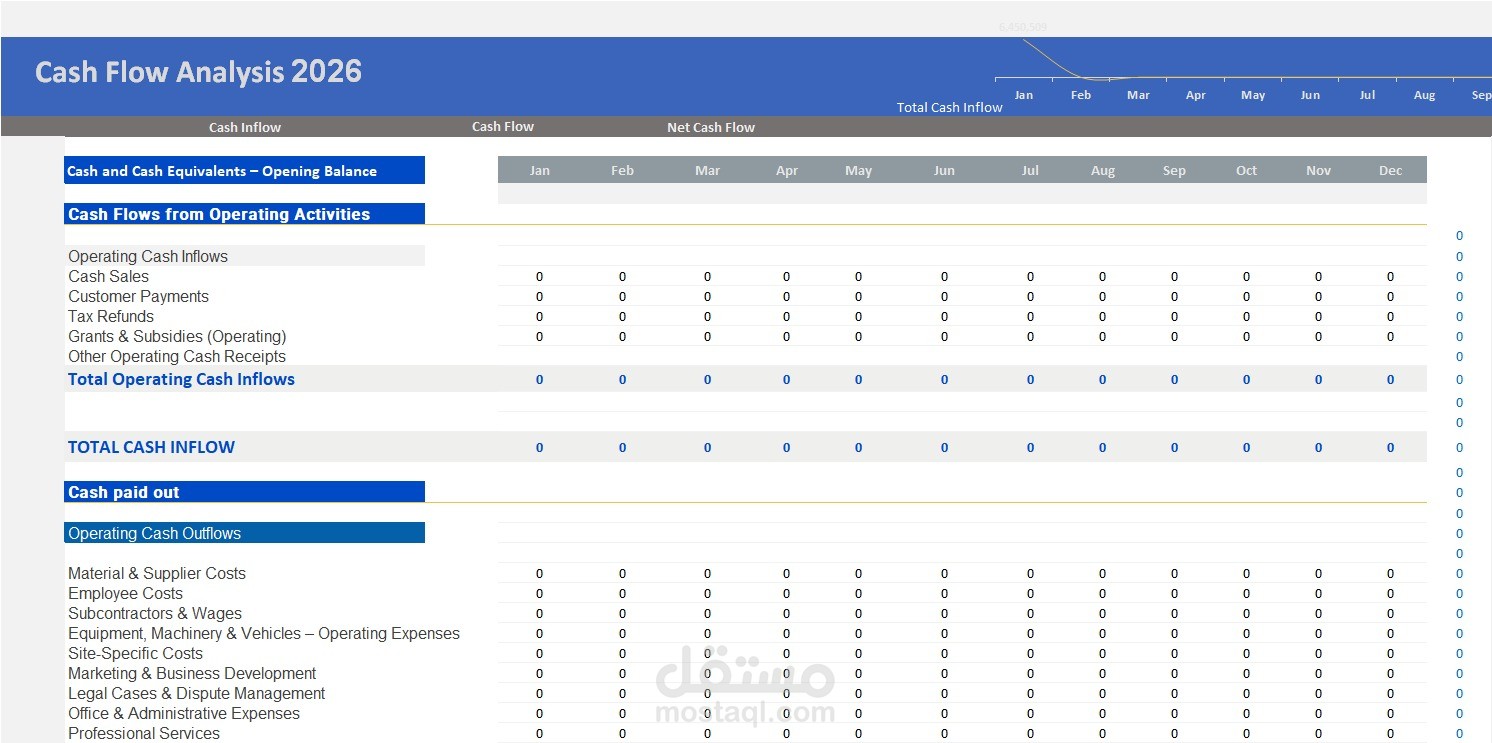Select the Total Operating Cash Inflows label
Screen dimensions: 1492x743
pyautogui.click(x=181, y=379)
